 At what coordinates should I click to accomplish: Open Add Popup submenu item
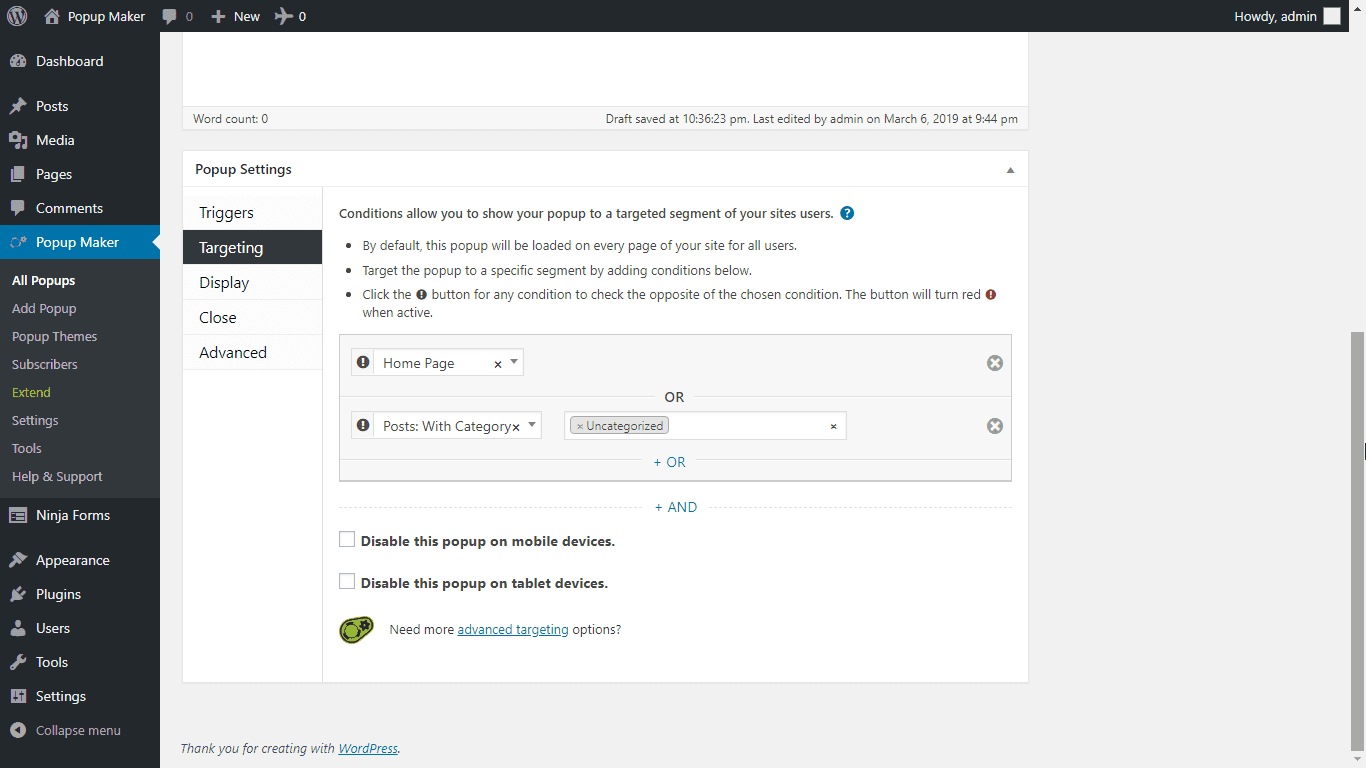44,309
